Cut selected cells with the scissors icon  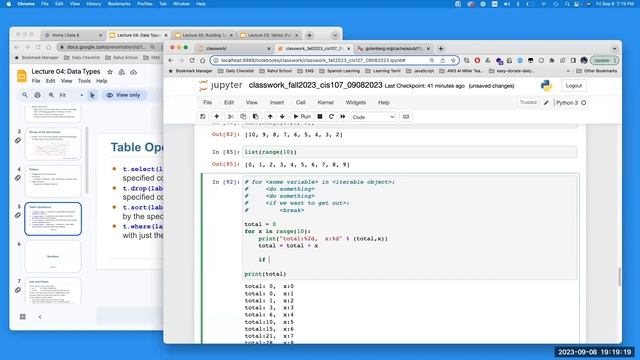[x=231, y=117]
